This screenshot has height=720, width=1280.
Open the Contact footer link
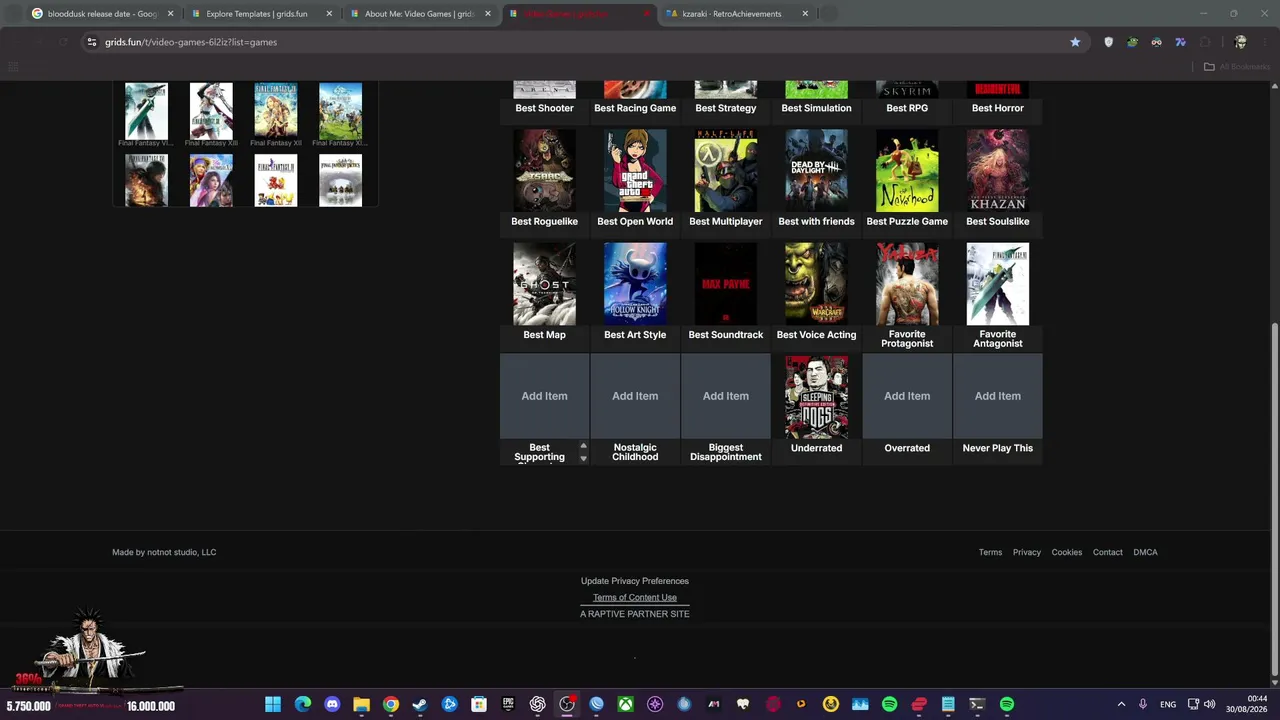tap(1107, 552)
